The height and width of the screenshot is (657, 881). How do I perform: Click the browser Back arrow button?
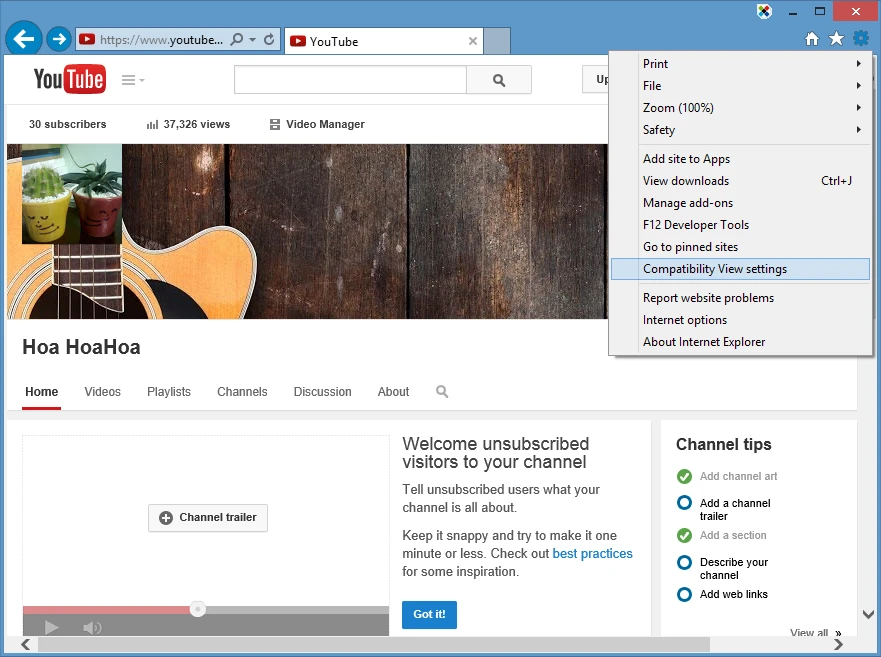[x=23, y=40]
